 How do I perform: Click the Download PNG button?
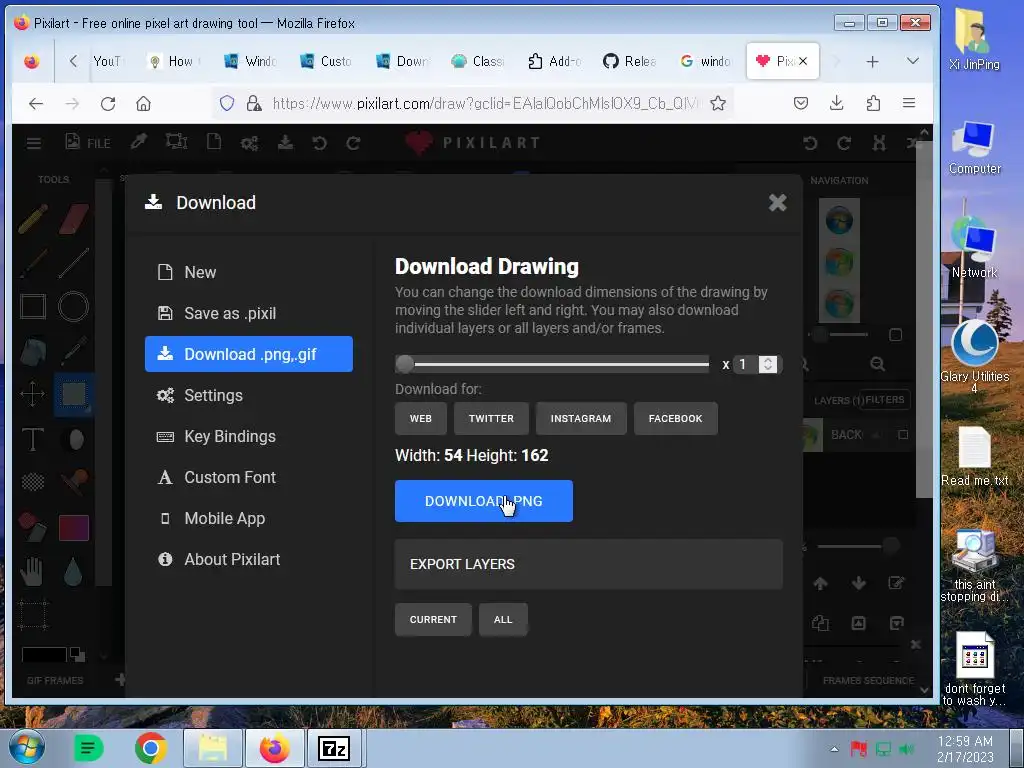[x=483, y=501]
